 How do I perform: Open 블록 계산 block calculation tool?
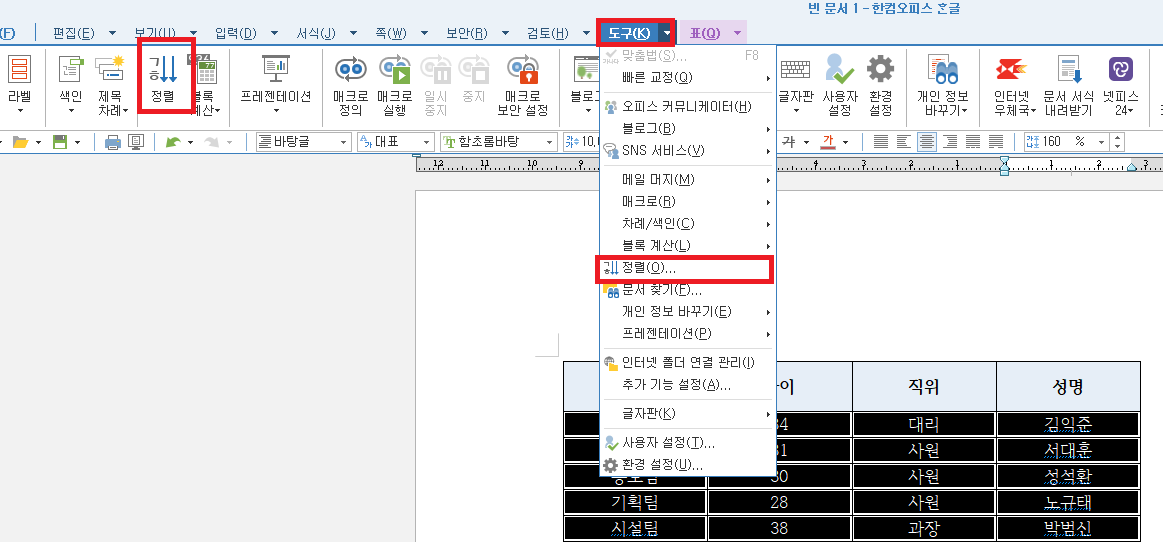click(x=206, y=84)
